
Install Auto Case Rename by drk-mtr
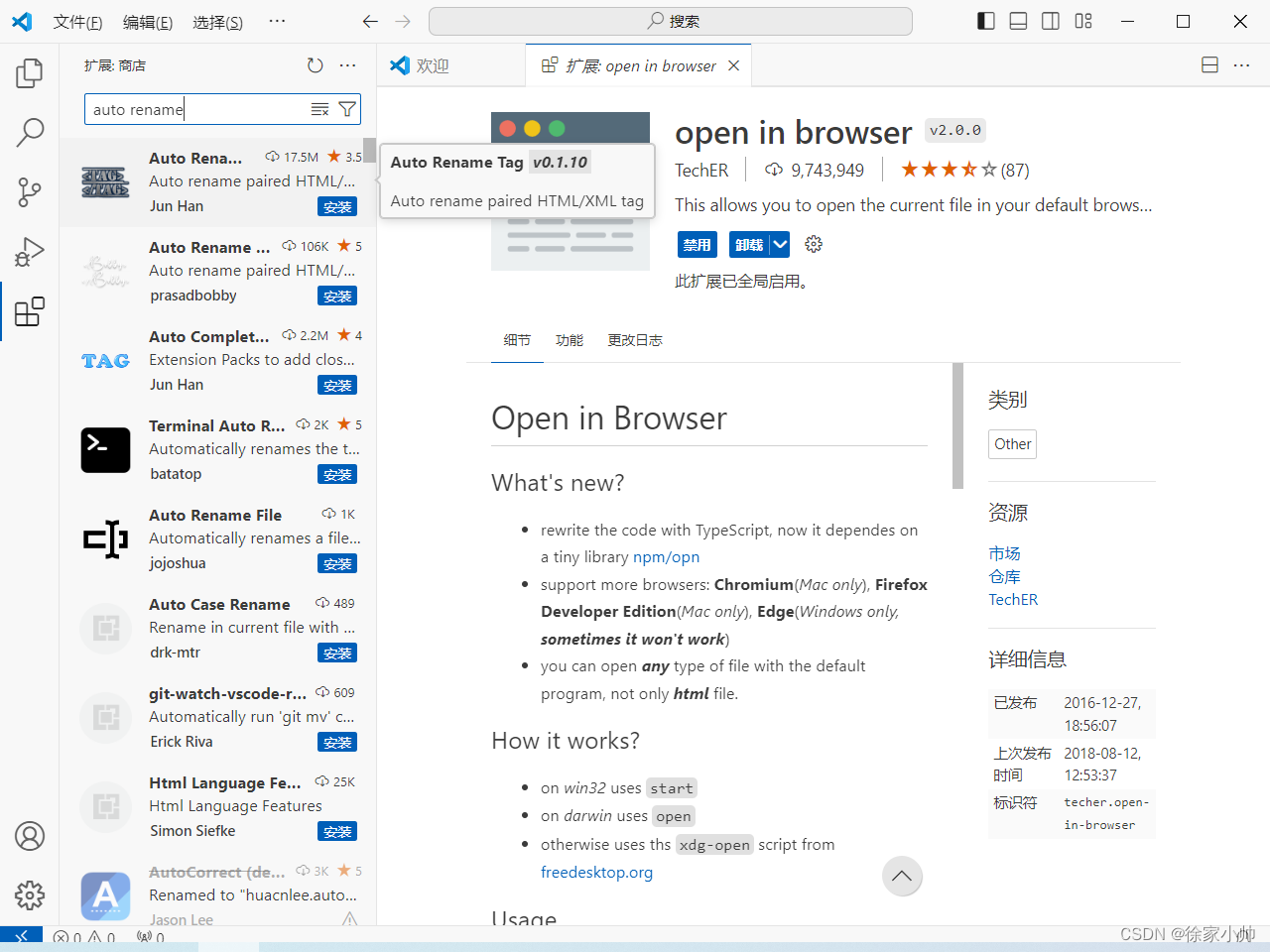[x=337, y=654]
